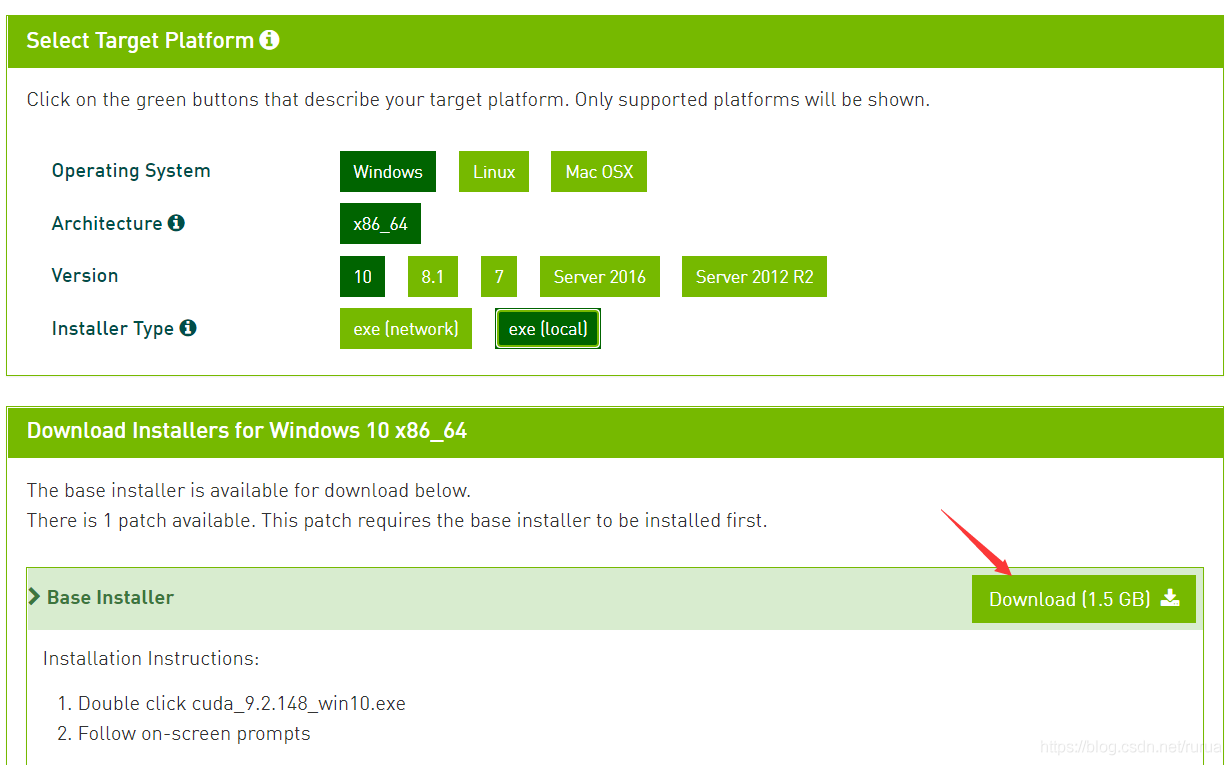The height and width of the screenshot is (765, 1231).
Task: Click the Installer Type info icon
Action: [x=188, y=328]
